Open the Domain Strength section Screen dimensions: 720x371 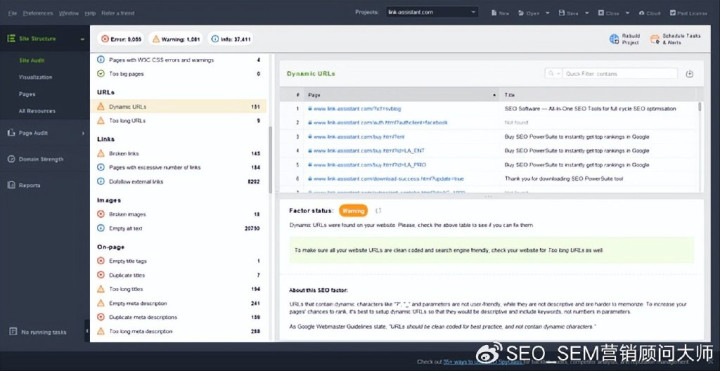pos(40,159)
